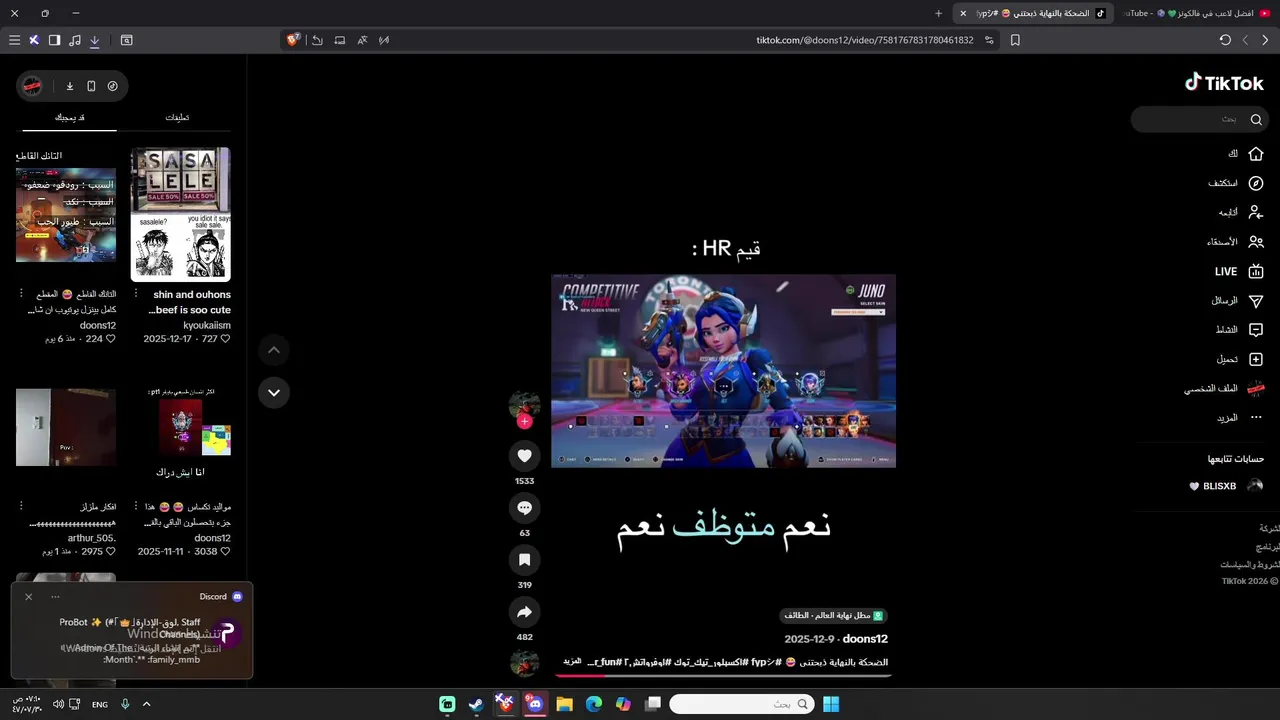Open the Messages sidebar item

(1238, 300)
